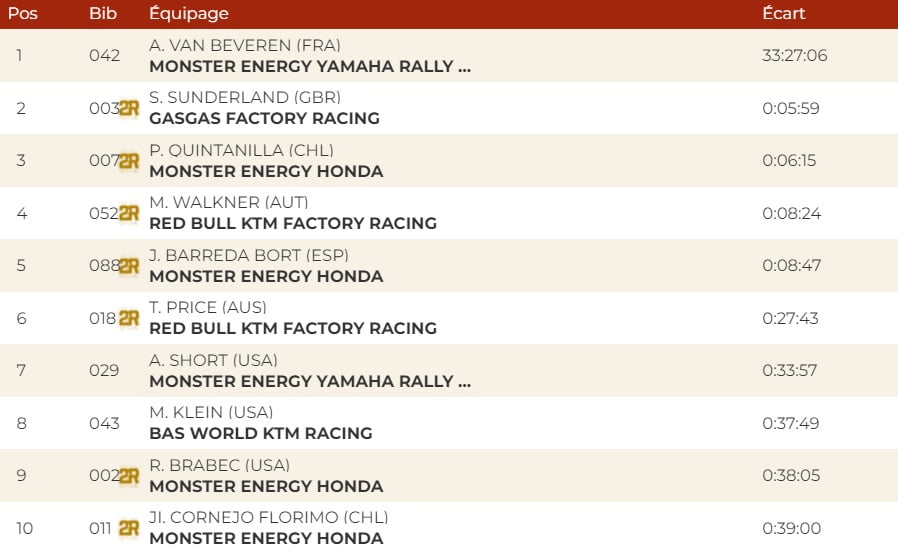Select the T. Price (AUS) row
The height and width of the screenshot is (551, 898).
(x=208, y=307)
